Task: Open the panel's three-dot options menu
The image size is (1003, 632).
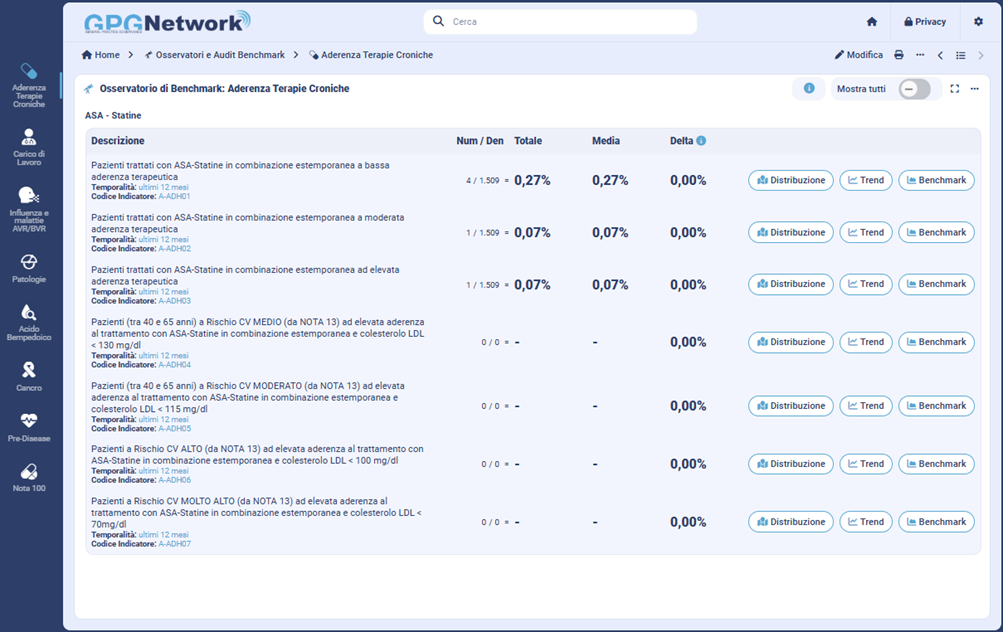Action: tap(974, 89)
